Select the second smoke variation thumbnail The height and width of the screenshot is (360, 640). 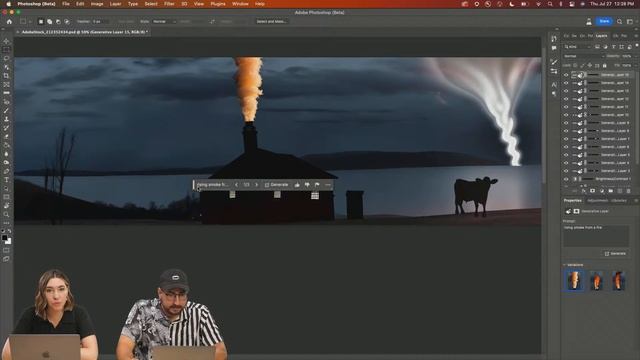[x=596, y=281]
